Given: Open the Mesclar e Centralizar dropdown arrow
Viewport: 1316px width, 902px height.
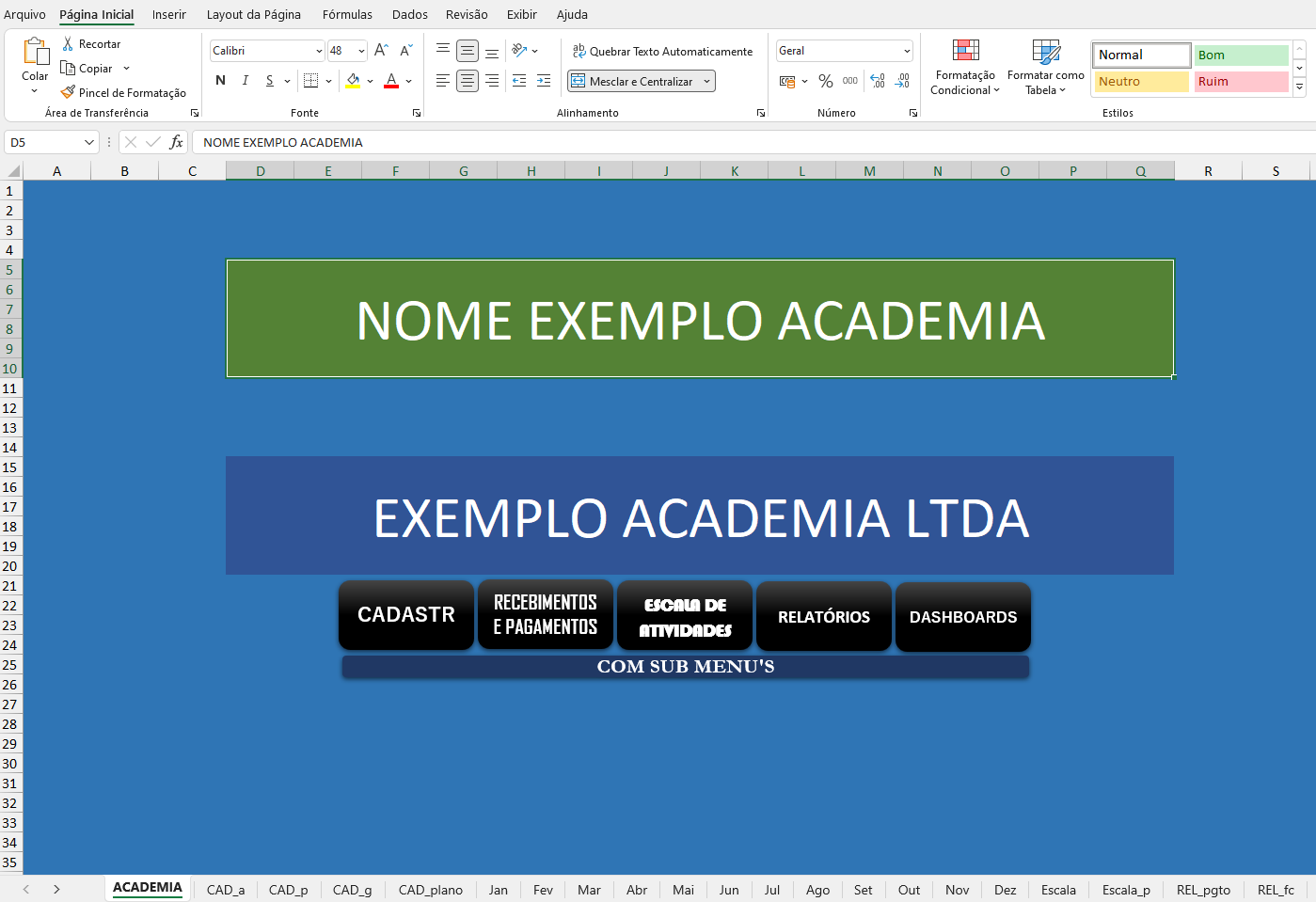Looking at the screenshot, I should (x=706, y=82).
